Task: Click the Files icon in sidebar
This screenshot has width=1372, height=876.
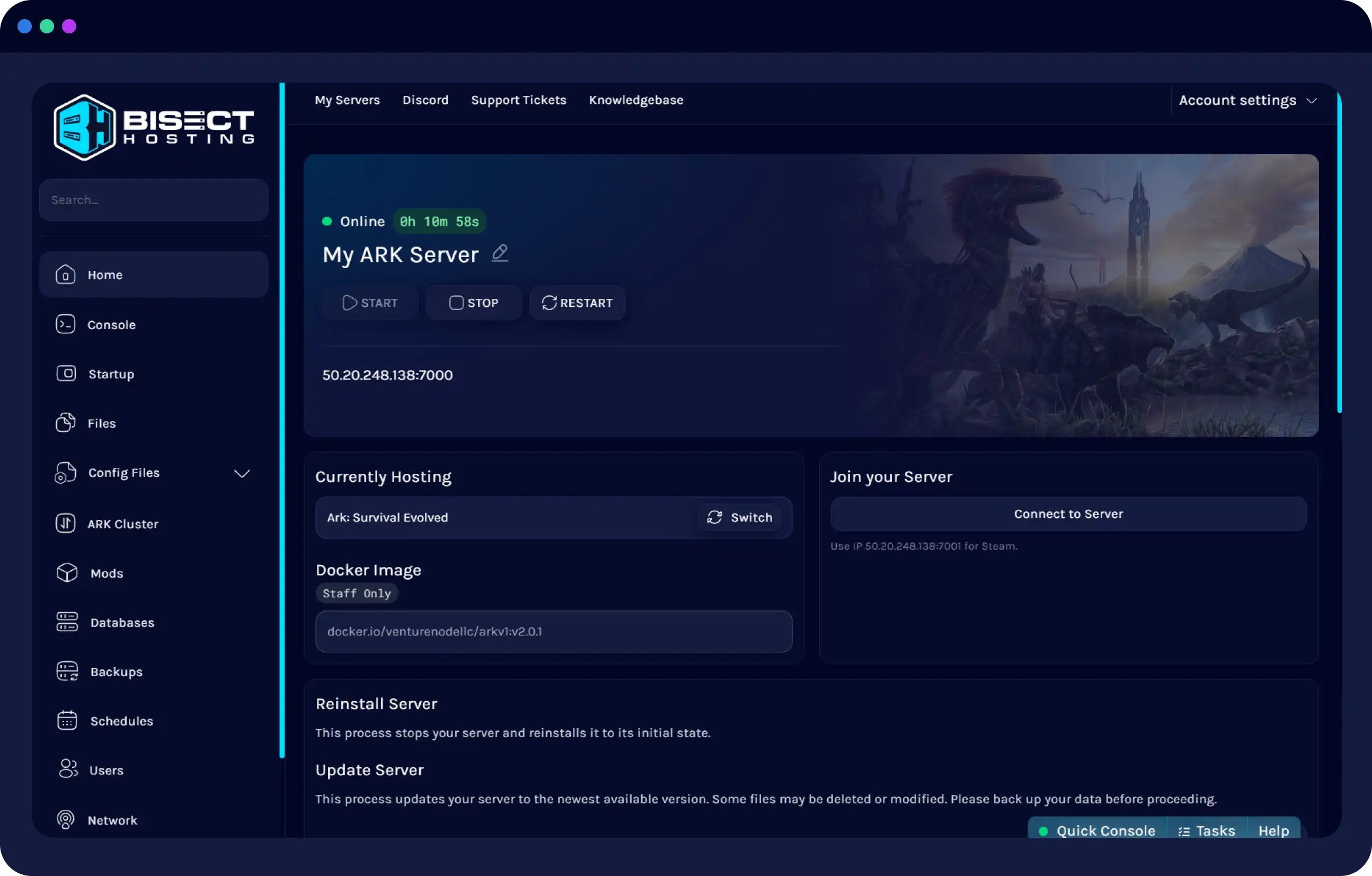Action: [66, 423]
